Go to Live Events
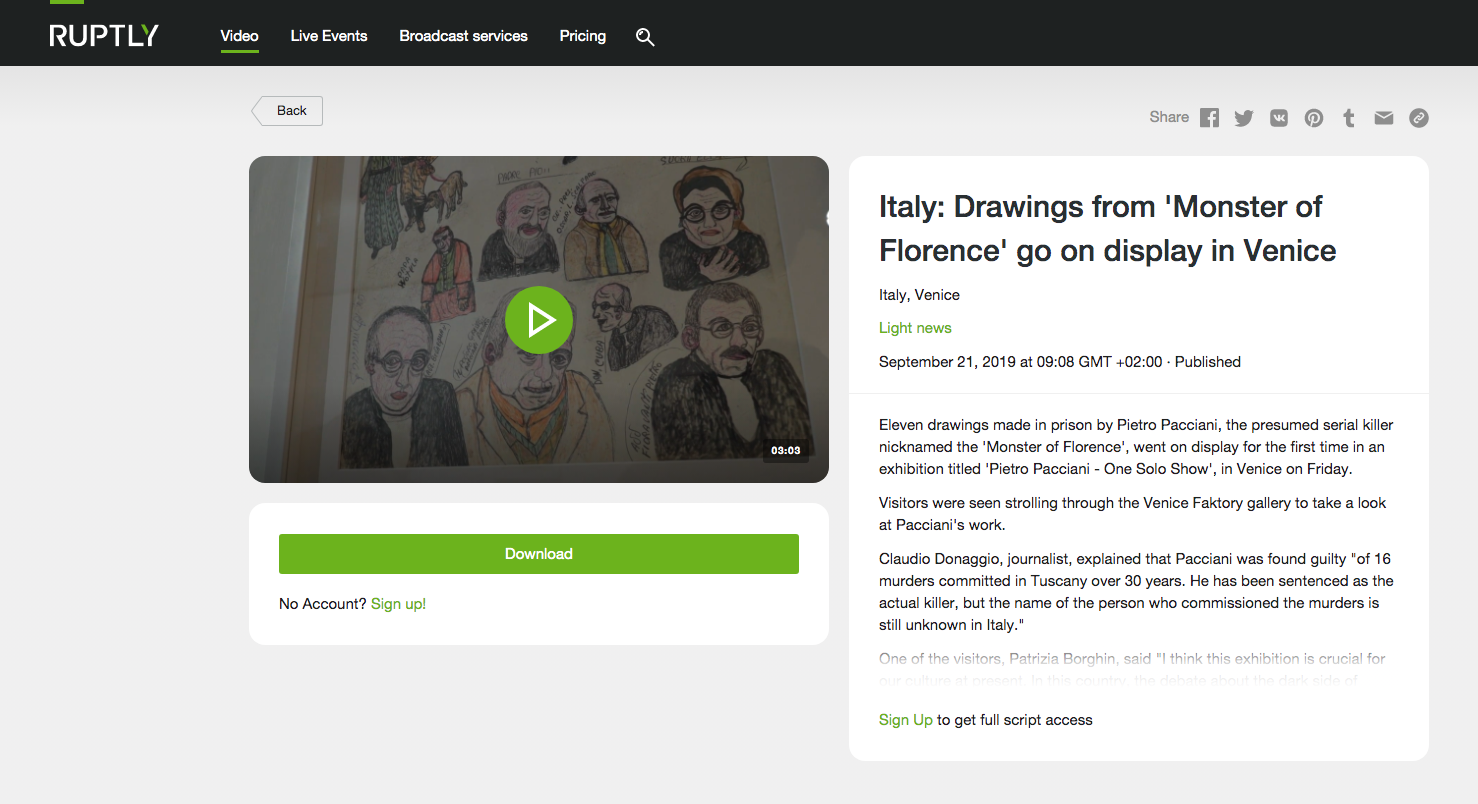Screen dimensions: 1478x804 (329, 36)
